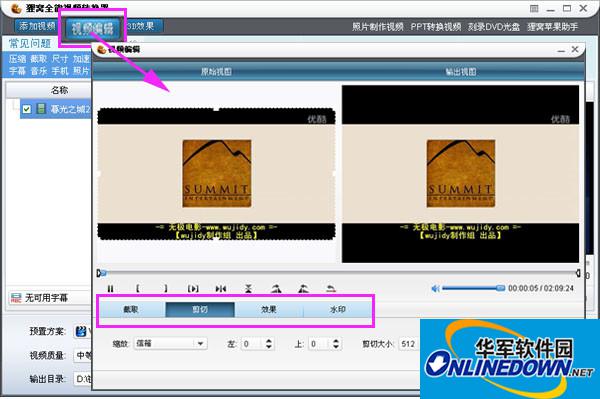
Task: Click the split/center arrows icon
Action: [221, 288]
